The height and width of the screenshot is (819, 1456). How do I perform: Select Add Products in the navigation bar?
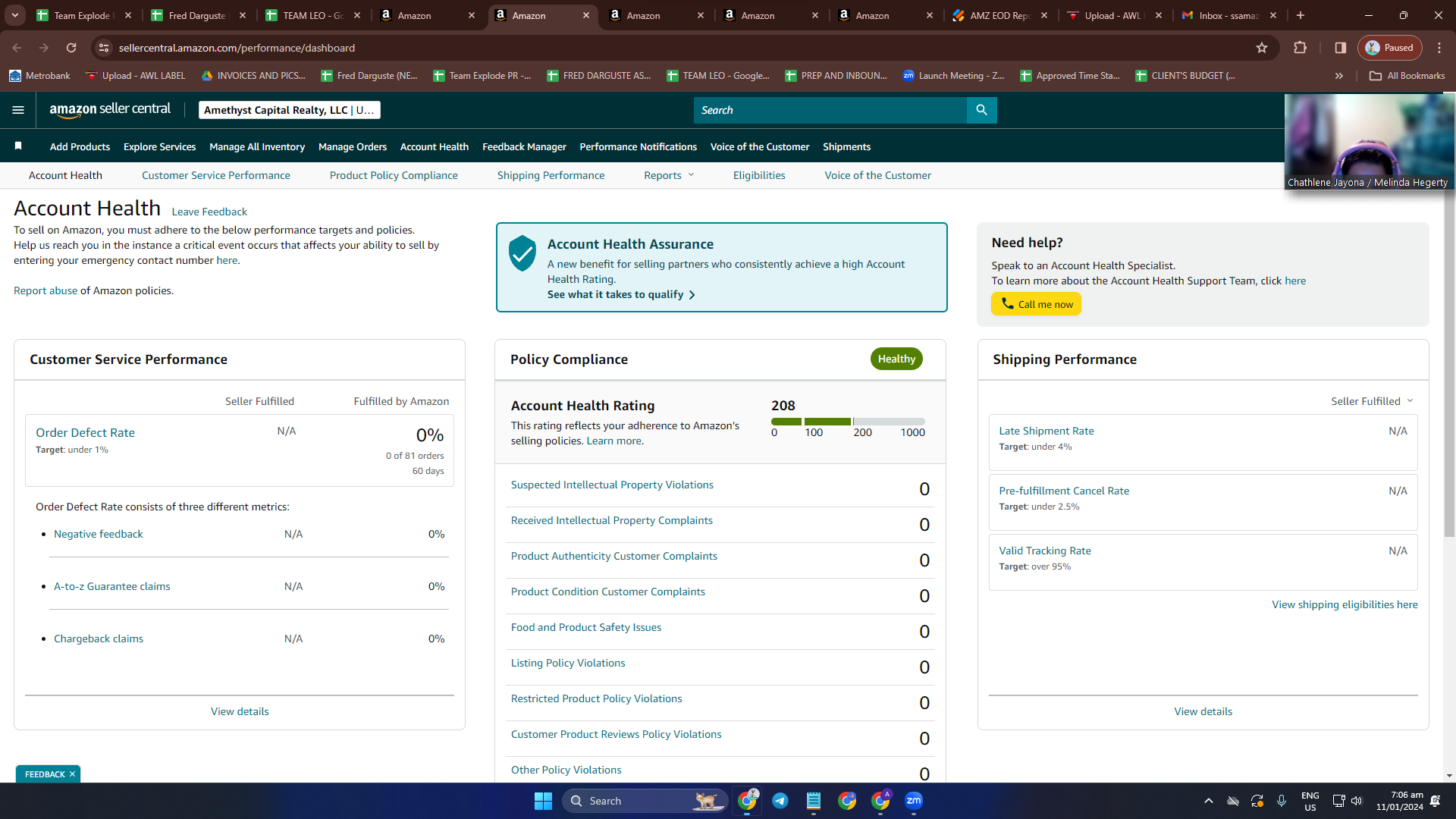(x=80, y=146)
